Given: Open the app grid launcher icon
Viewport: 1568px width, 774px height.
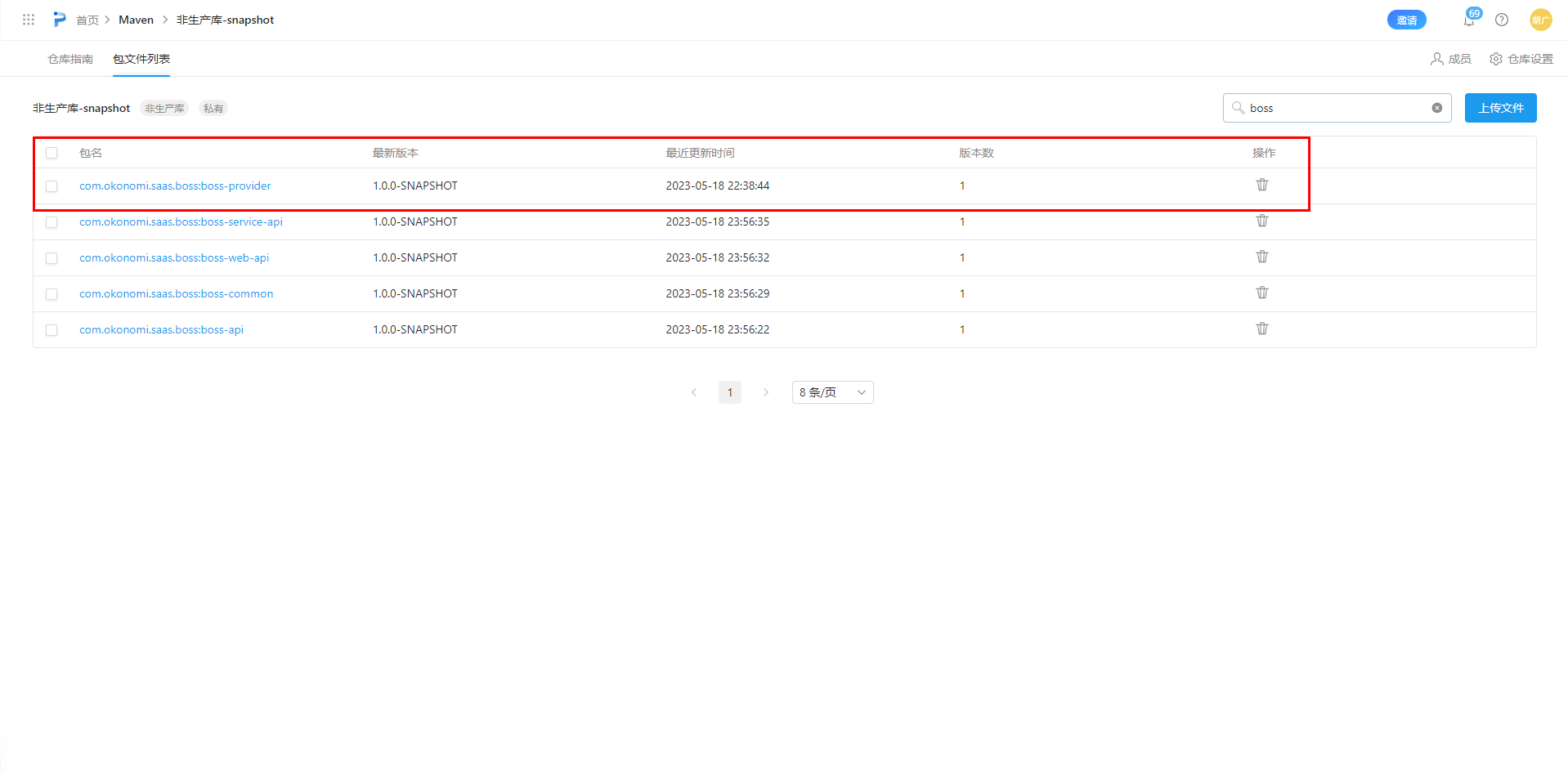Looking at the screenshot, I should click(x=29, y=20).
